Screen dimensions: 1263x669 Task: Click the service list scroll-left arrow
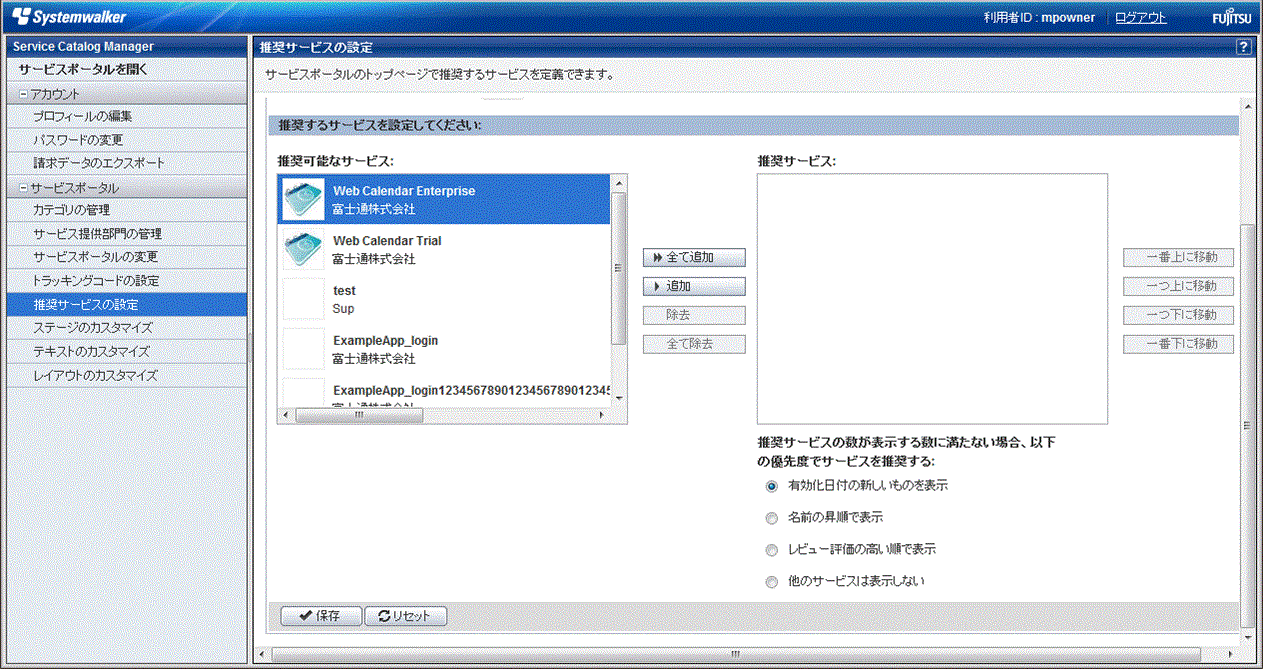tap(286, 415)
